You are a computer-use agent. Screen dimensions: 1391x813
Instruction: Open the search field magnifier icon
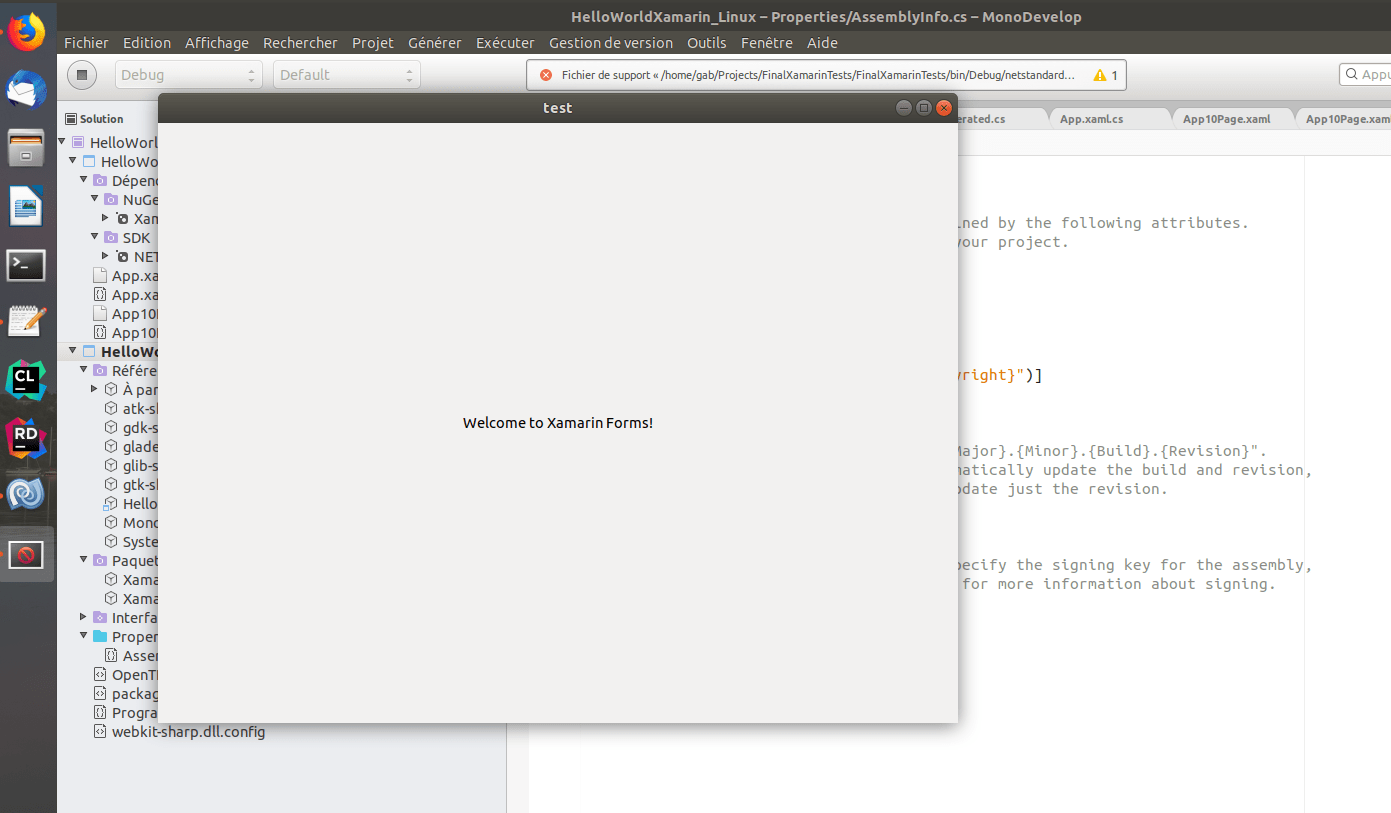[1352, 74]
